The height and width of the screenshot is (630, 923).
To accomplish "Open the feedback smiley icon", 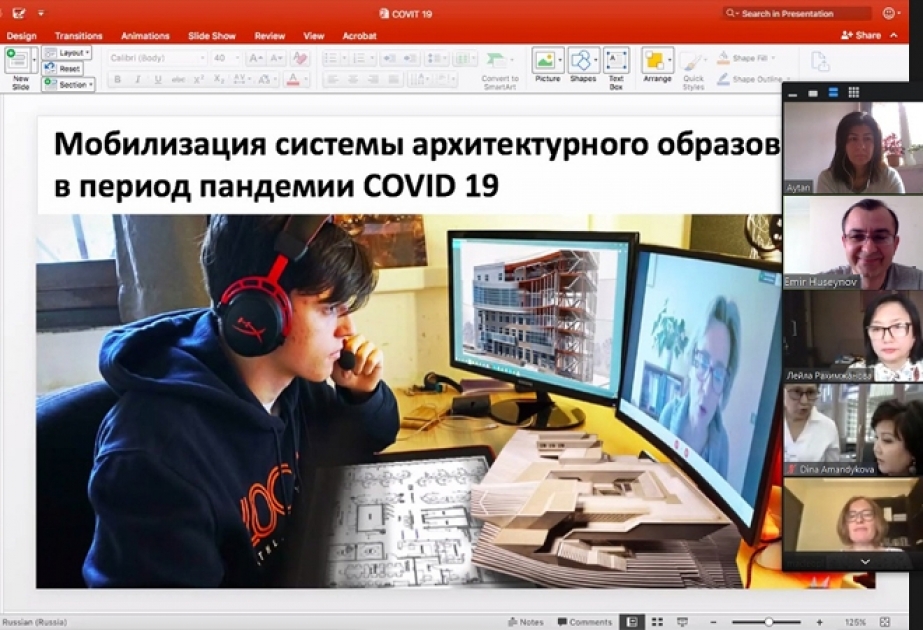I will [x=889, y=13].
